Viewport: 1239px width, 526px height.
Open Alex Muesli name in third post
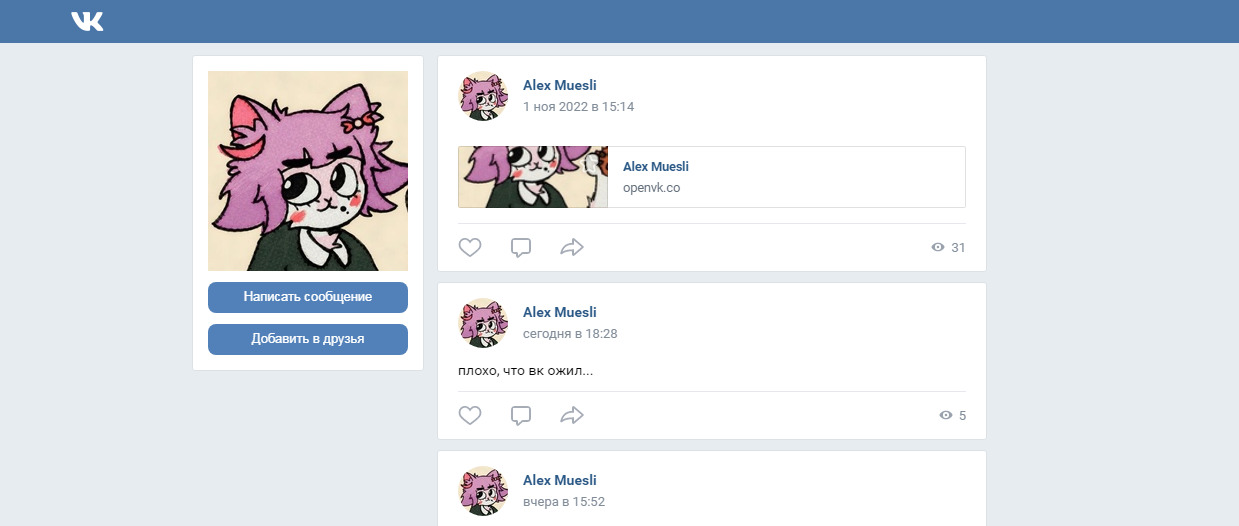click(560, 481)
